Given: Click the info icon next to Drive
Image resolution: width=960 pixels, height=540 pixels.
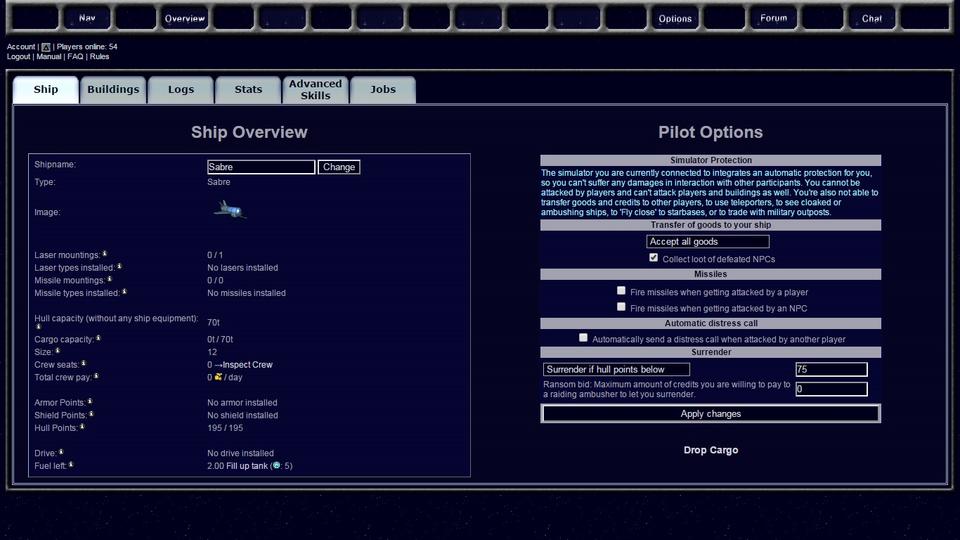Looking at the screenshot, I should click(60, 452).
